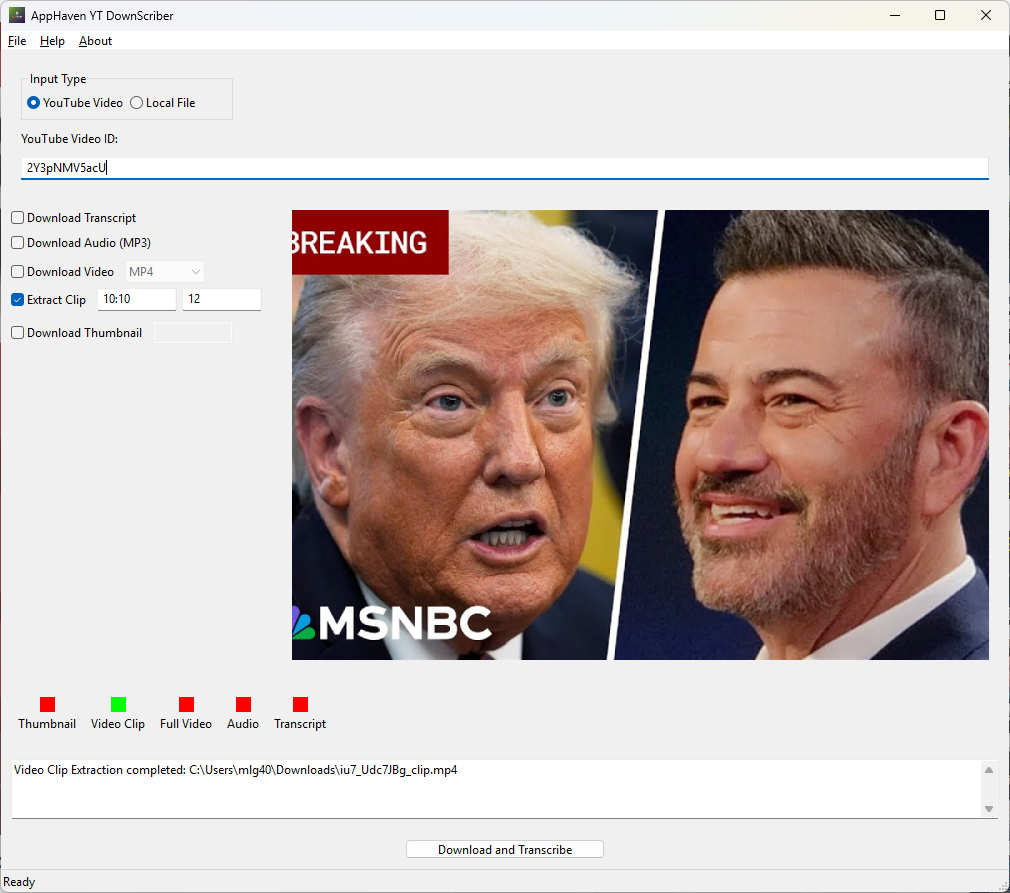This screenshot has width=1010, height=893.
Task: Click the green Video Clip status indicator
Action: [x=118, y=705]
